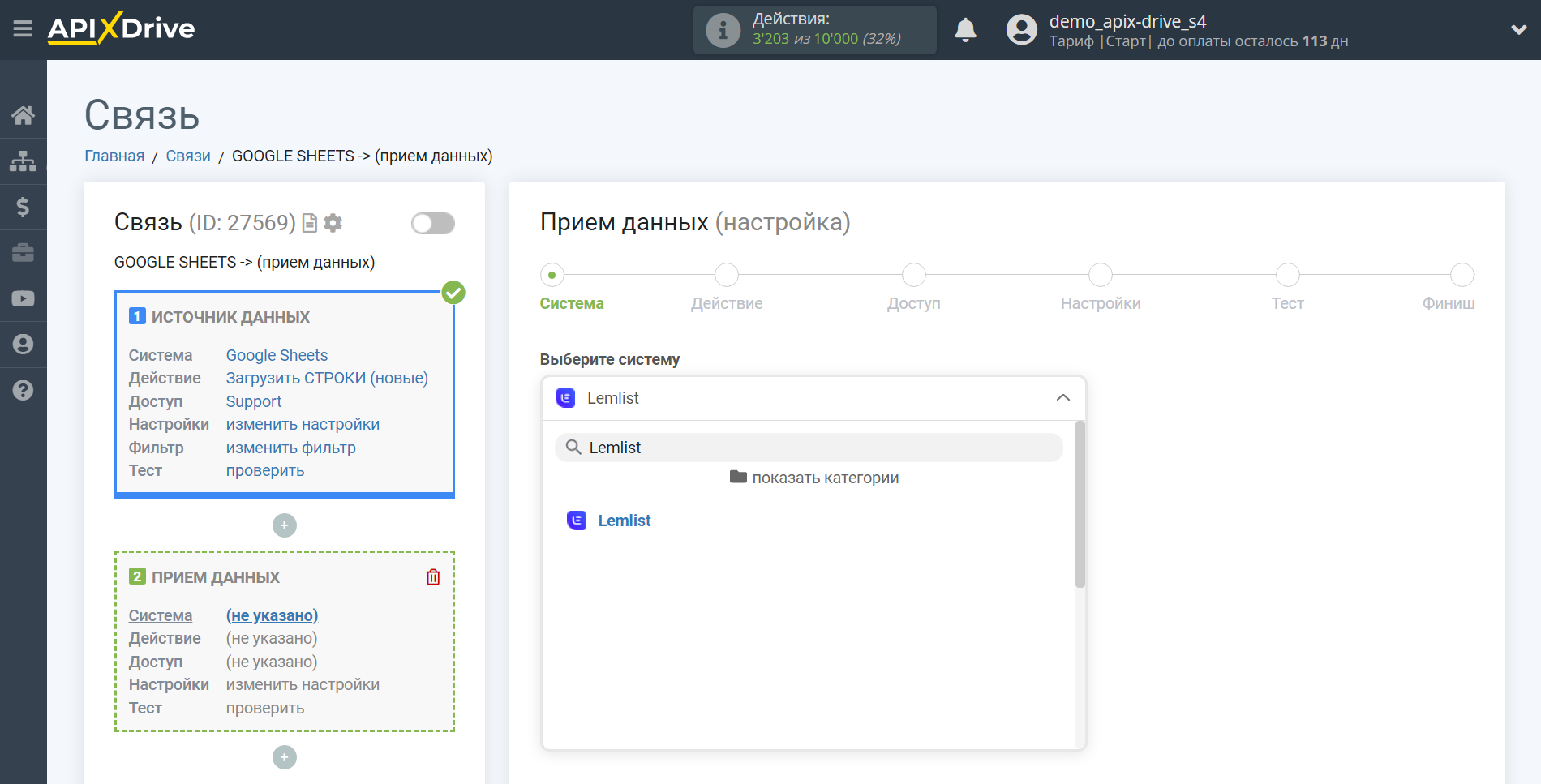Click the connection name field
Screen dimensions: 1541x784
285,262
